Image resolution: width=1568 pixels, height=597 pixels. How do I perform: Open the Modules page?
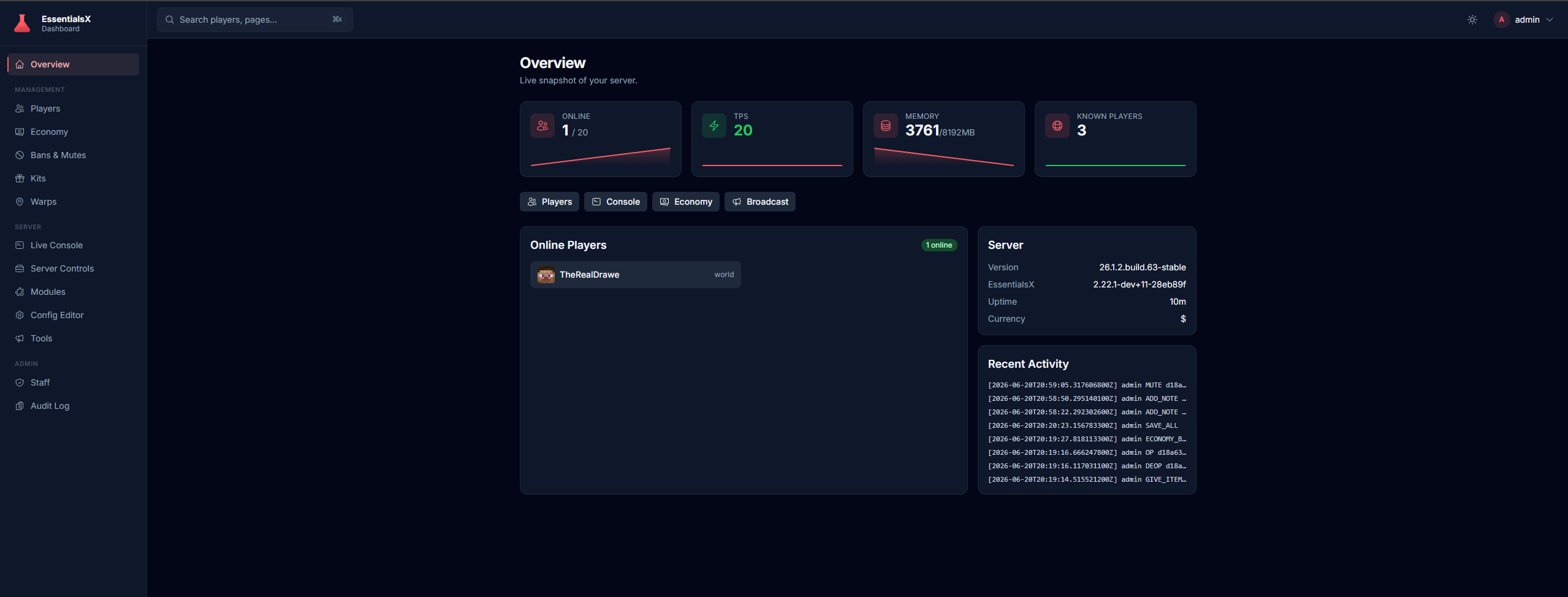pos(74,292)
